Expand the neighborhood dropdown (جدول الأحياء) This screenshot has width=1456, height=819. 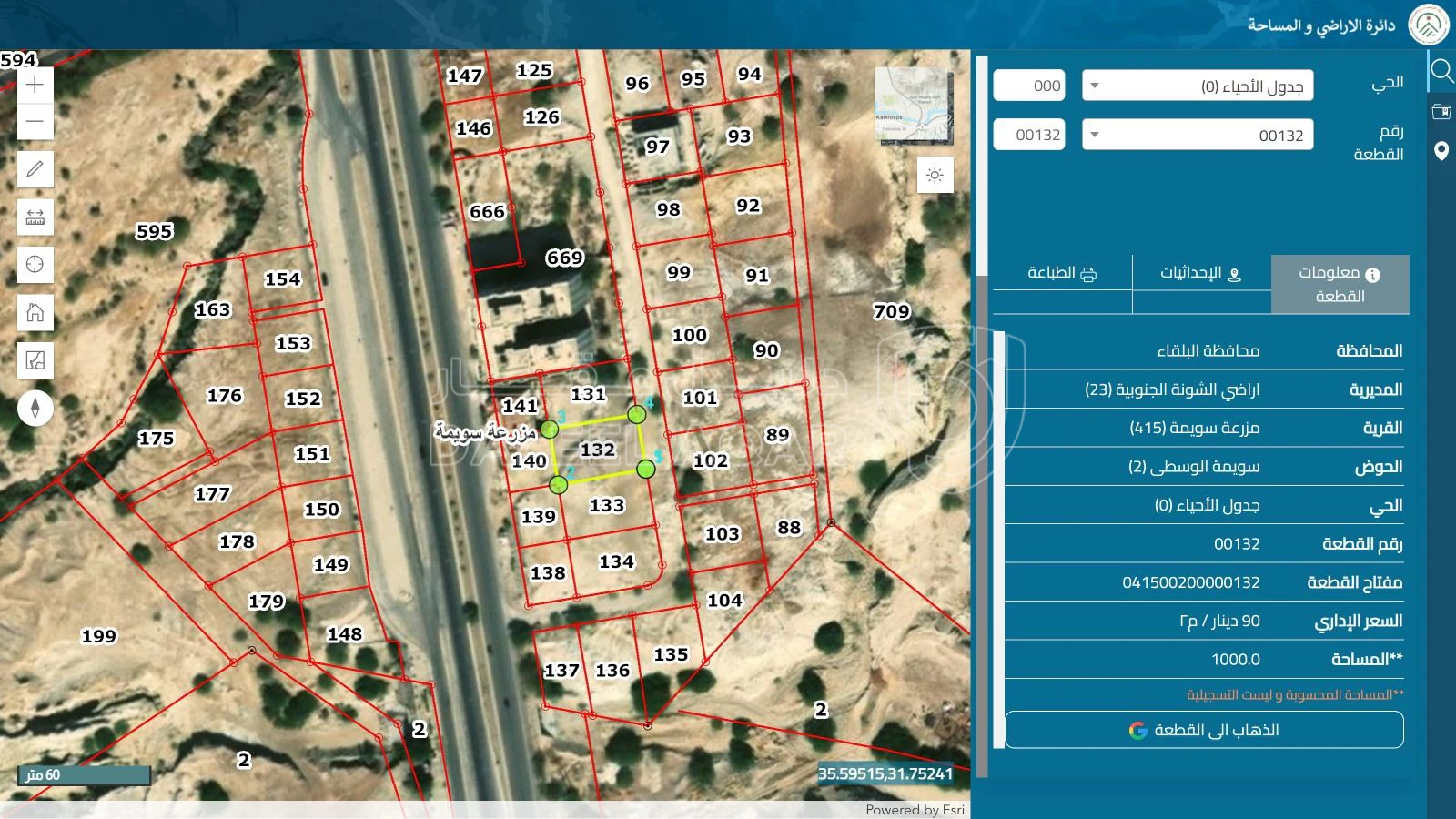[1198, 86]
